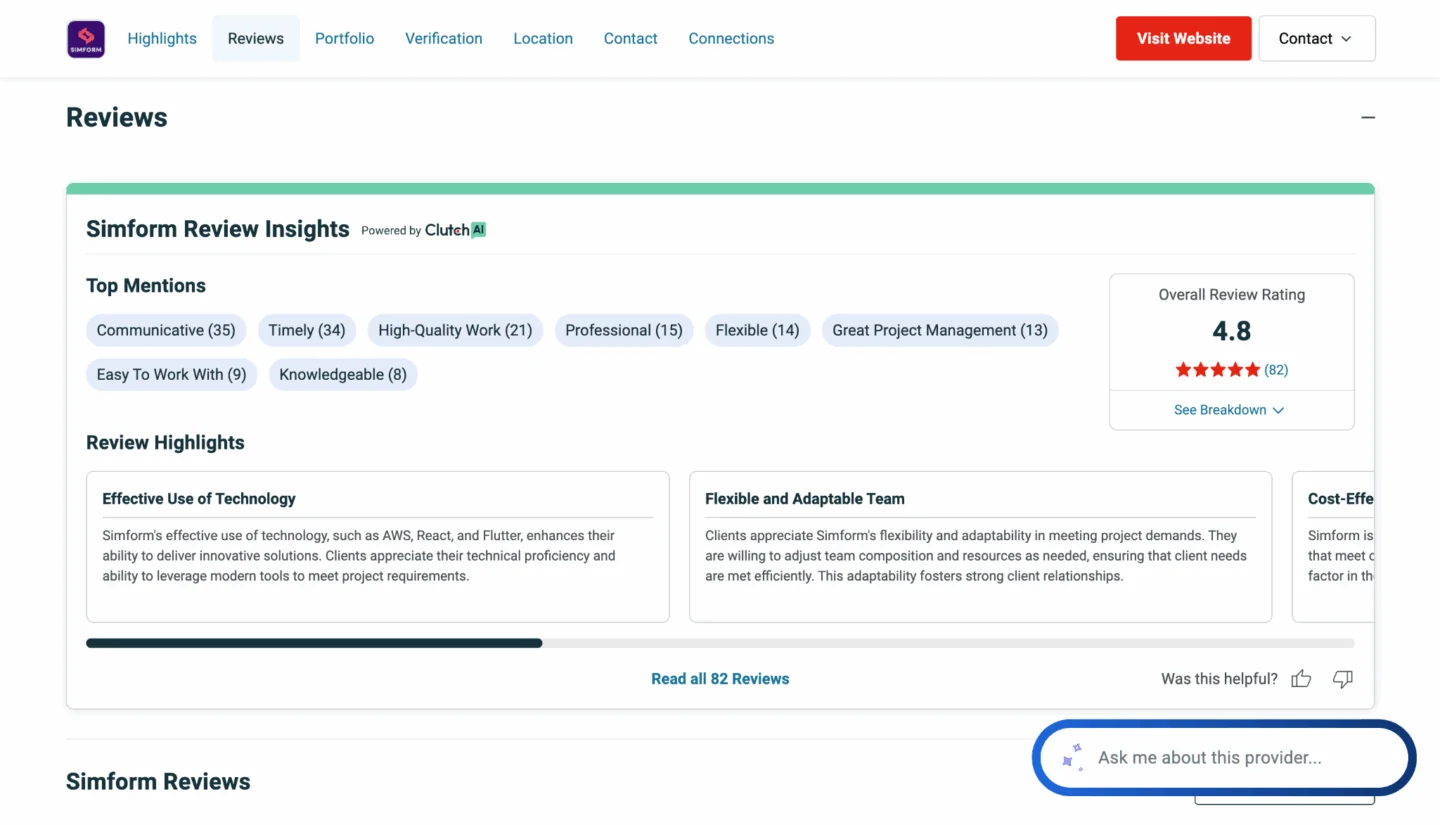This screenshot has width=1440, height=825.
Task: Click the Simform Reviews heading
Action: coord(158,782)
